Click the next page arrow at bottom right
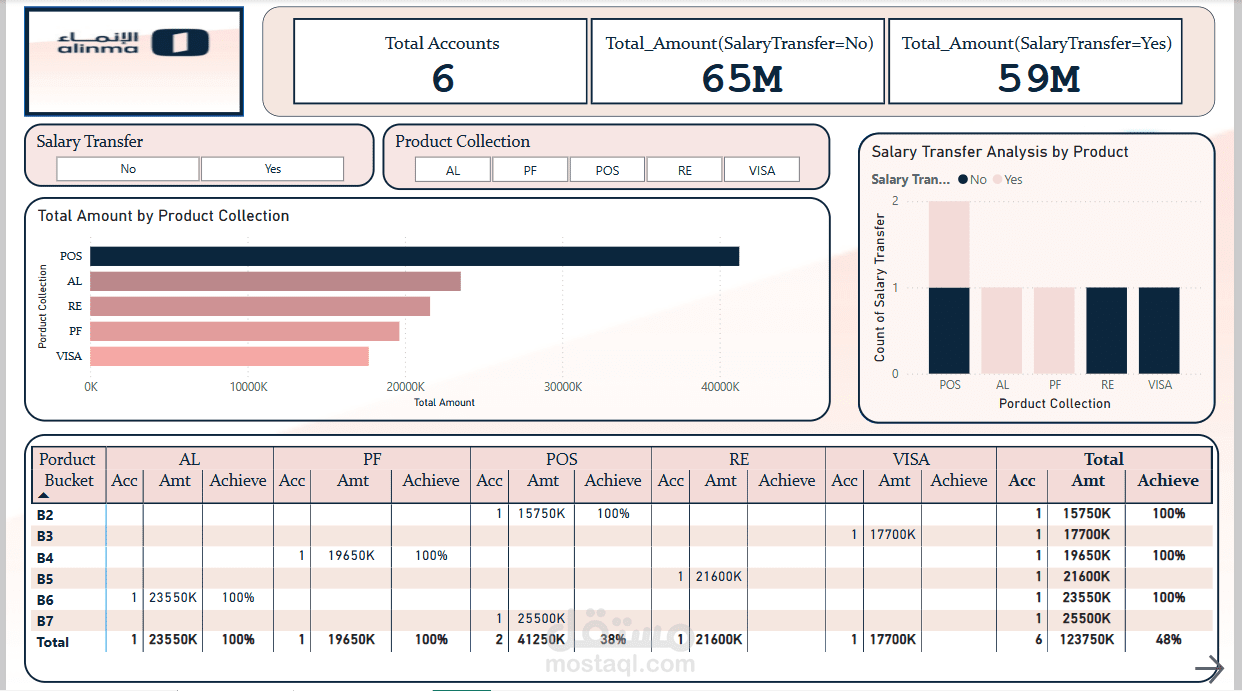This screenshot has height=691, width=1242. pyautogui.click(x=1210, y=667)
